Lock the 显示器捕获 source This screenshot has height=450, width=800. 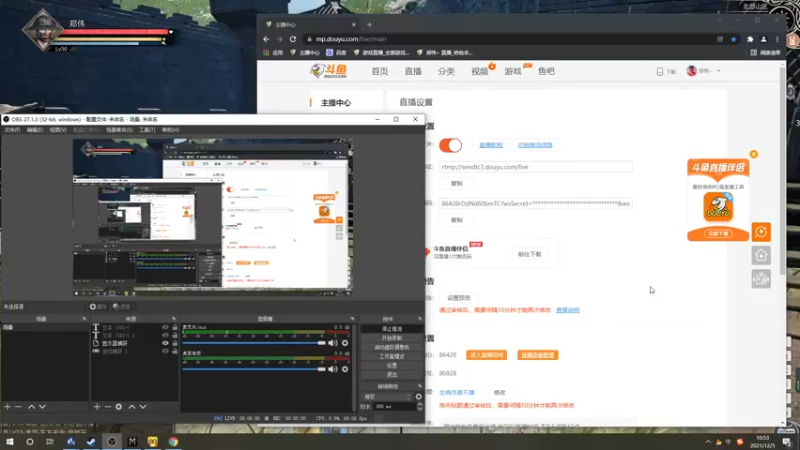(174, 343)
